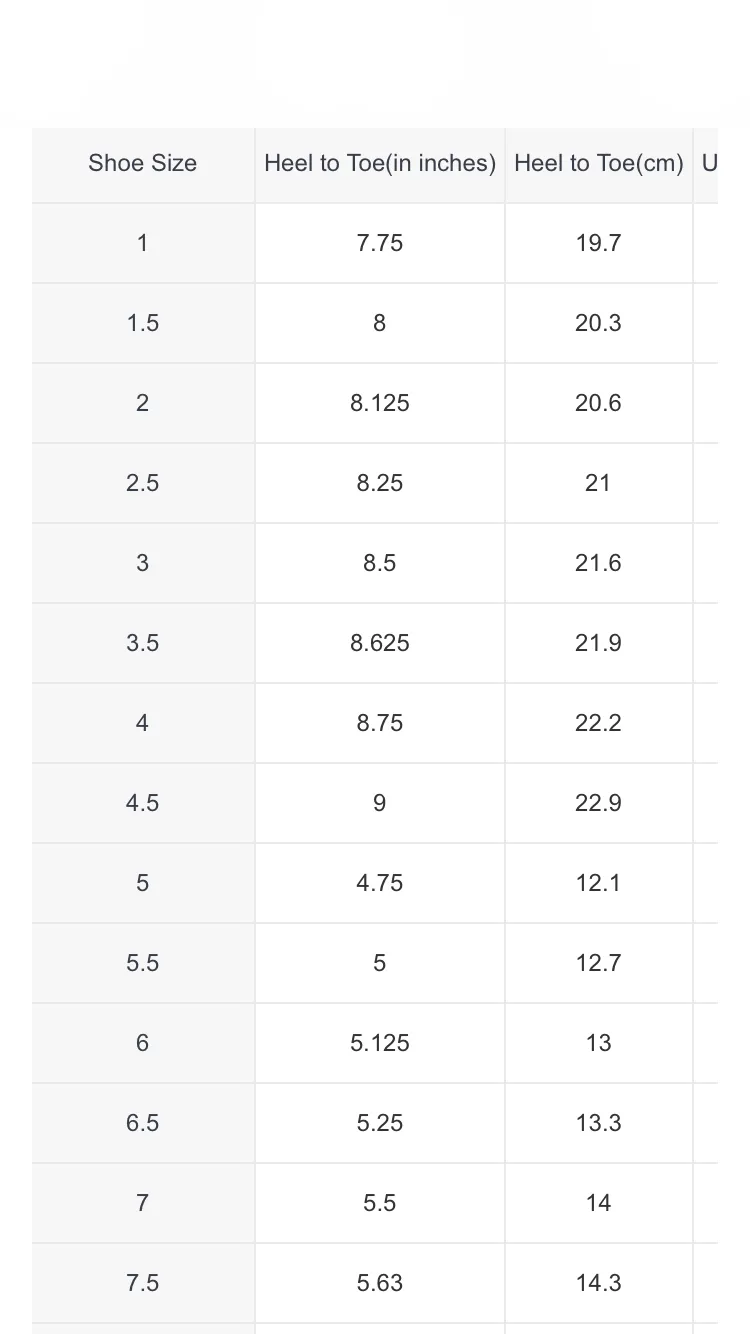Click the 22.9 cm value
This screenshot has height=1334, width=750.
[599, 803]
